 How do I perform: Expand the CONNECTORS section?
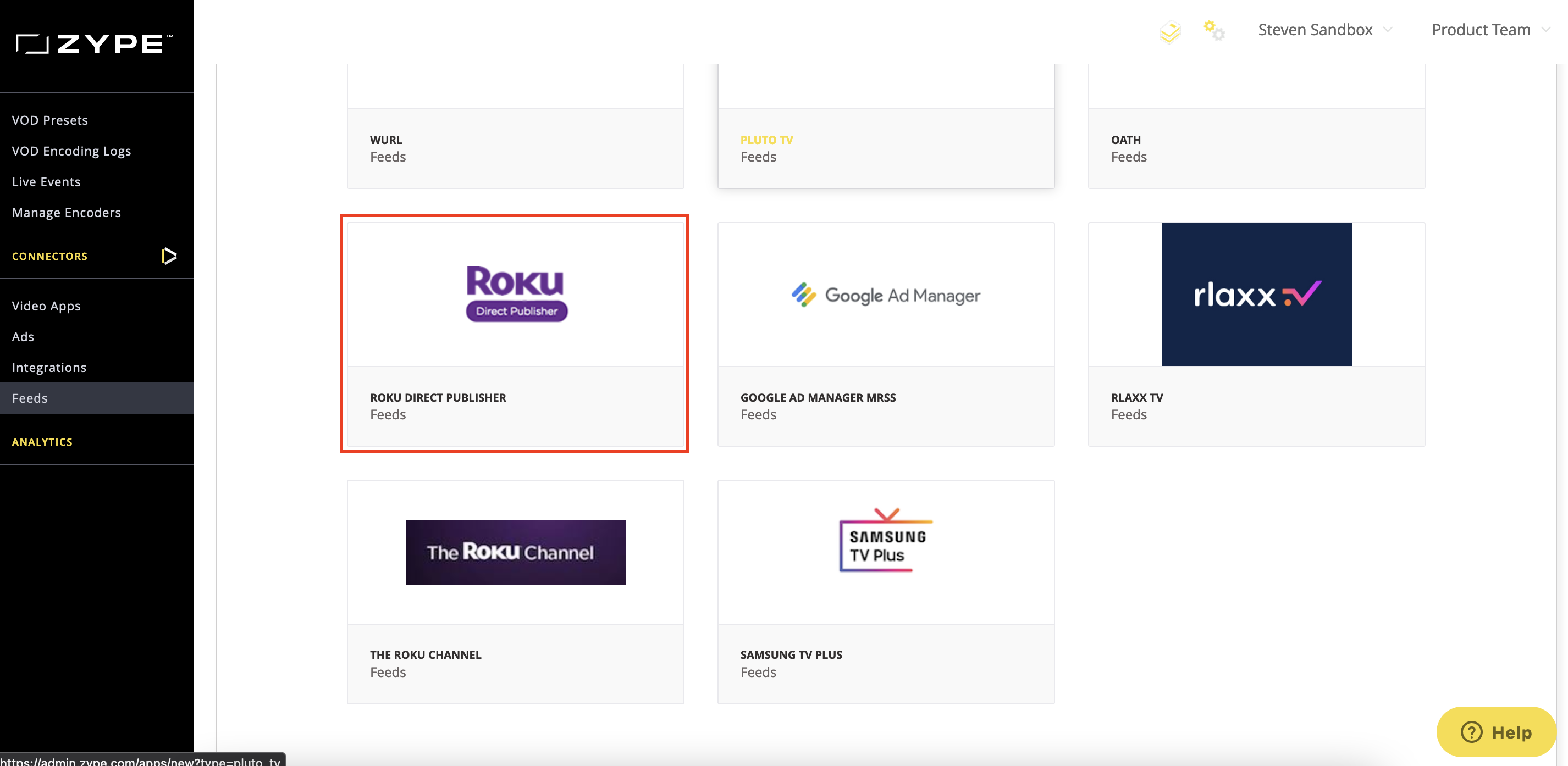click(50, 256)
